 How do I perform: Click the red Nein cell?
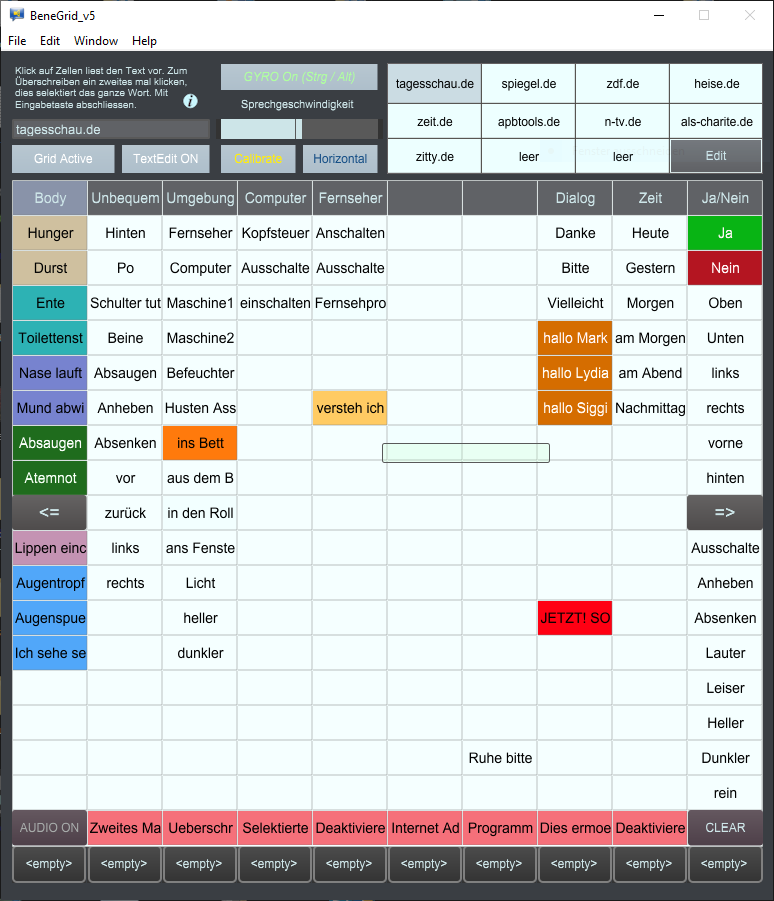[x=725, y=268]
